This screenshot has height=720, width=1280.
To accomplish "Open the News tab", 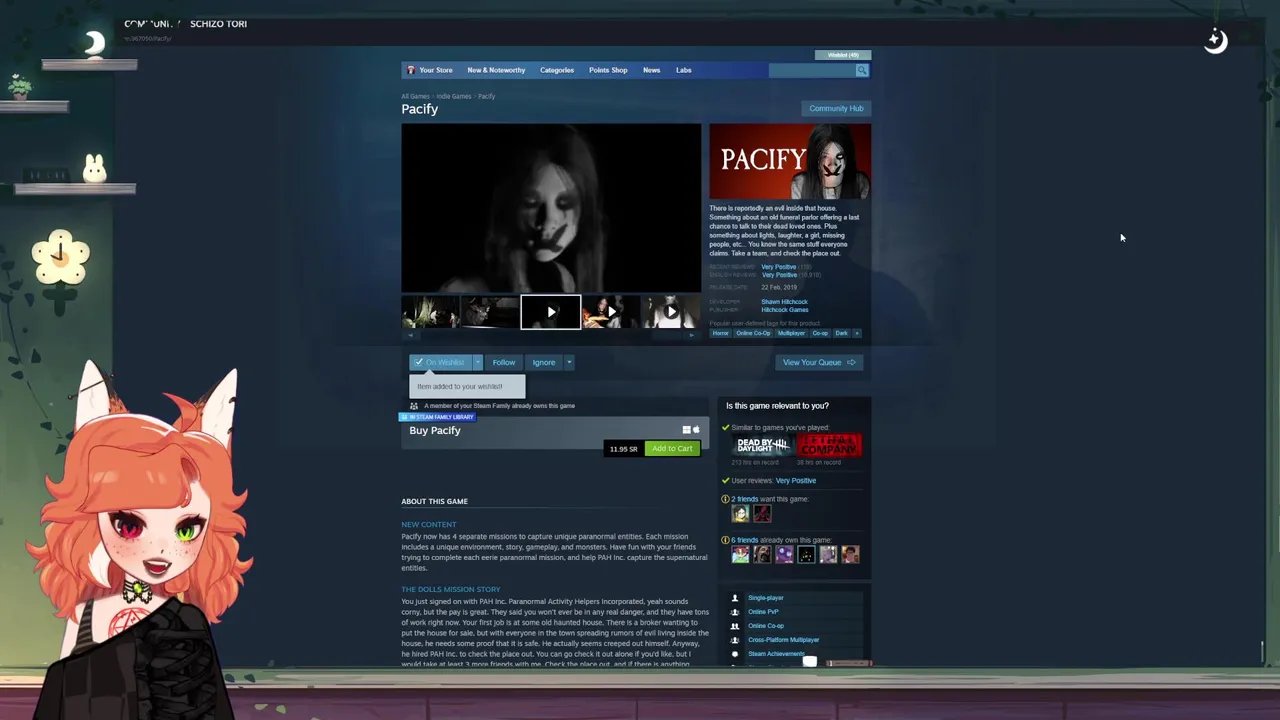I will point(651,70).
